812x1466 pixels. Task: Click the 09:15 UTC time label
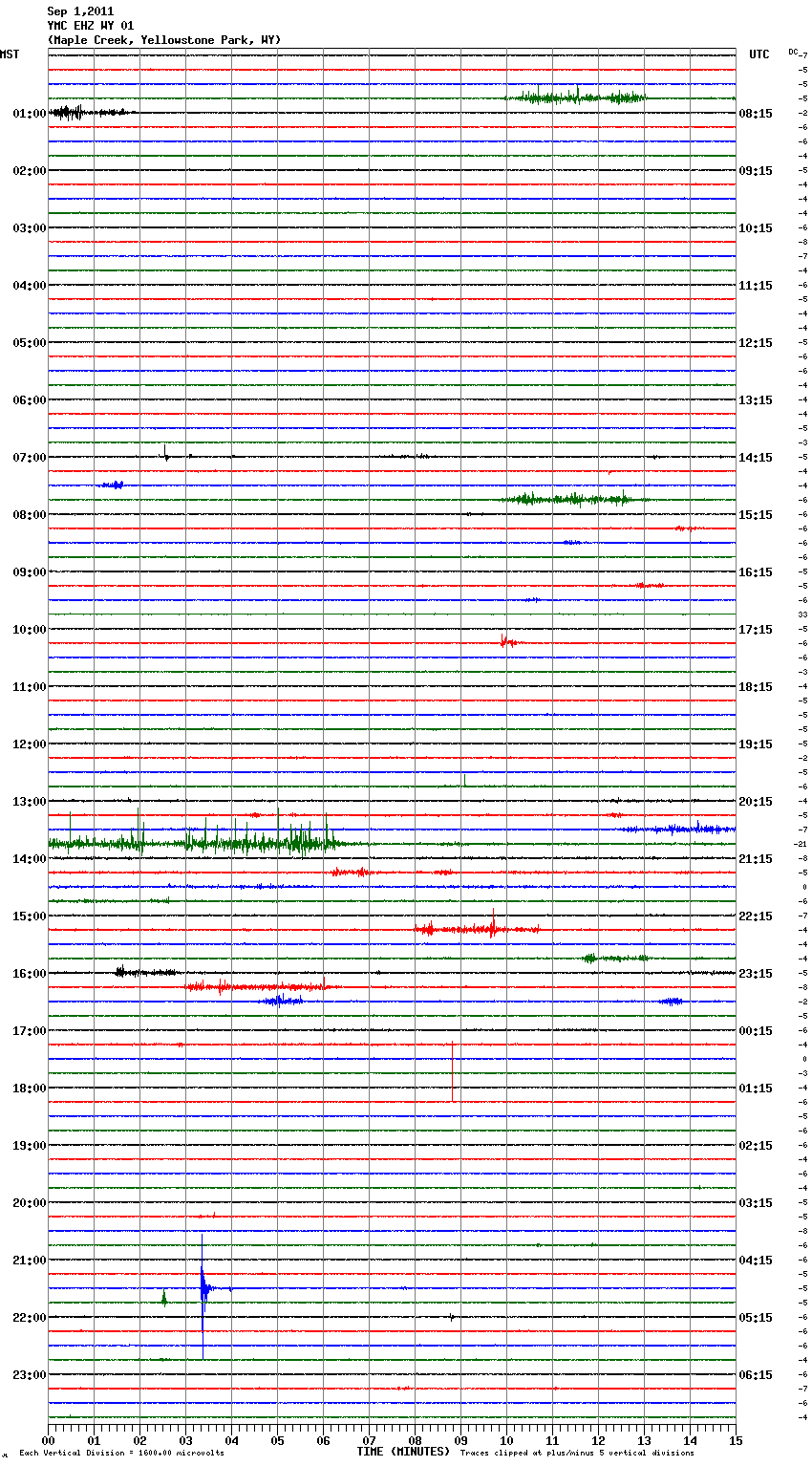pos(756,171)
